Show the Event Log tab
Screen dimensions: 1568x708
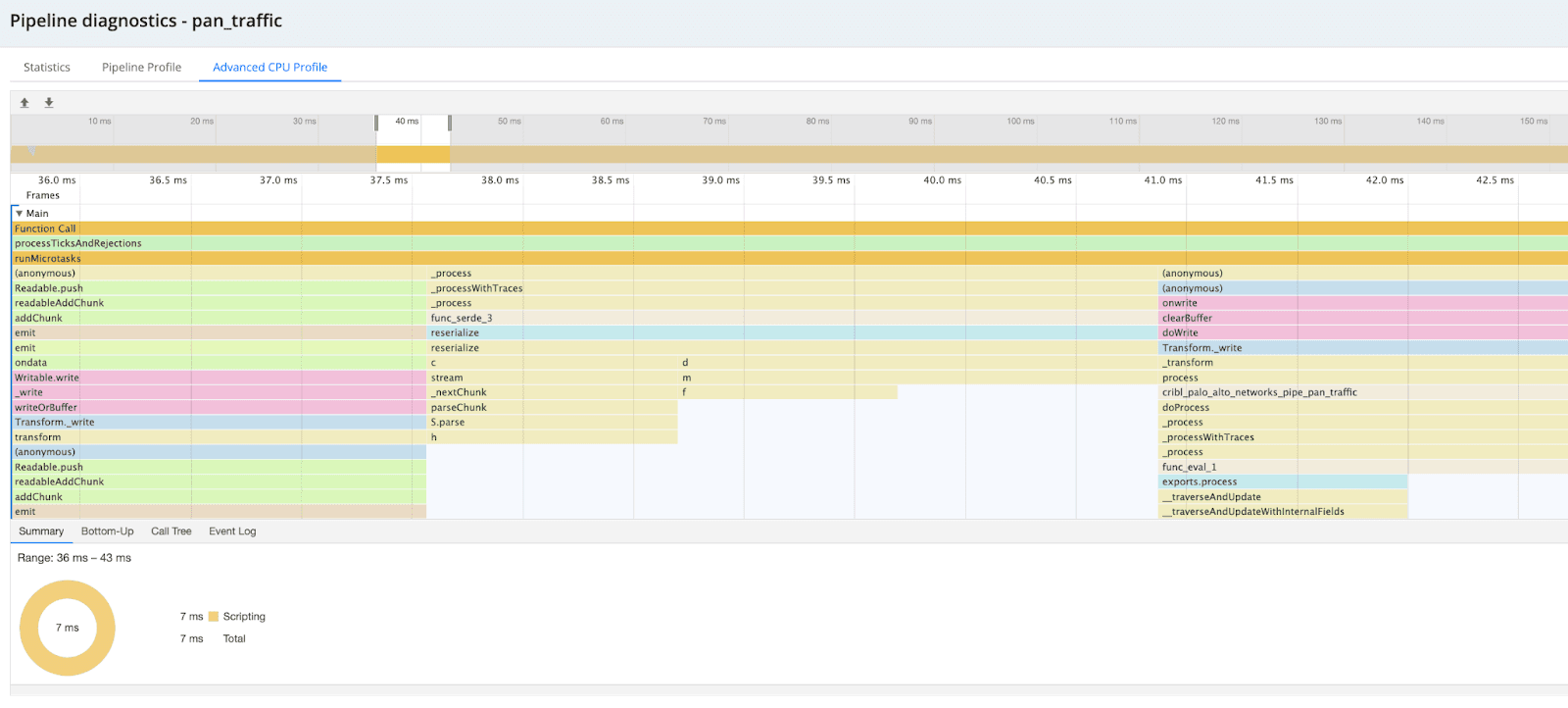(x=232, y=531)
